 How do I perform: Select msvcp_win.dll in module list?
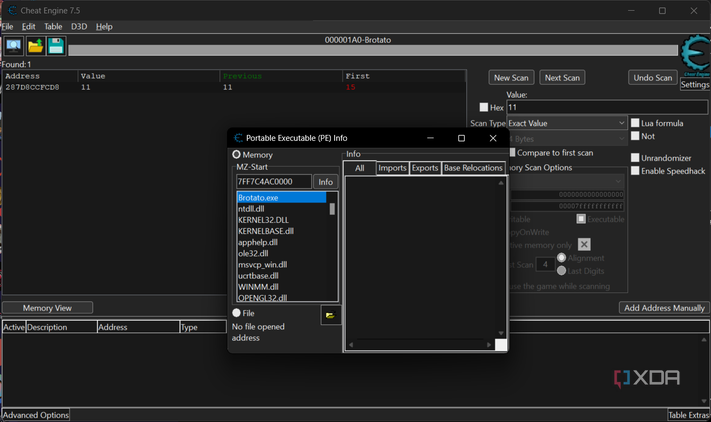[x=282, y=264]
